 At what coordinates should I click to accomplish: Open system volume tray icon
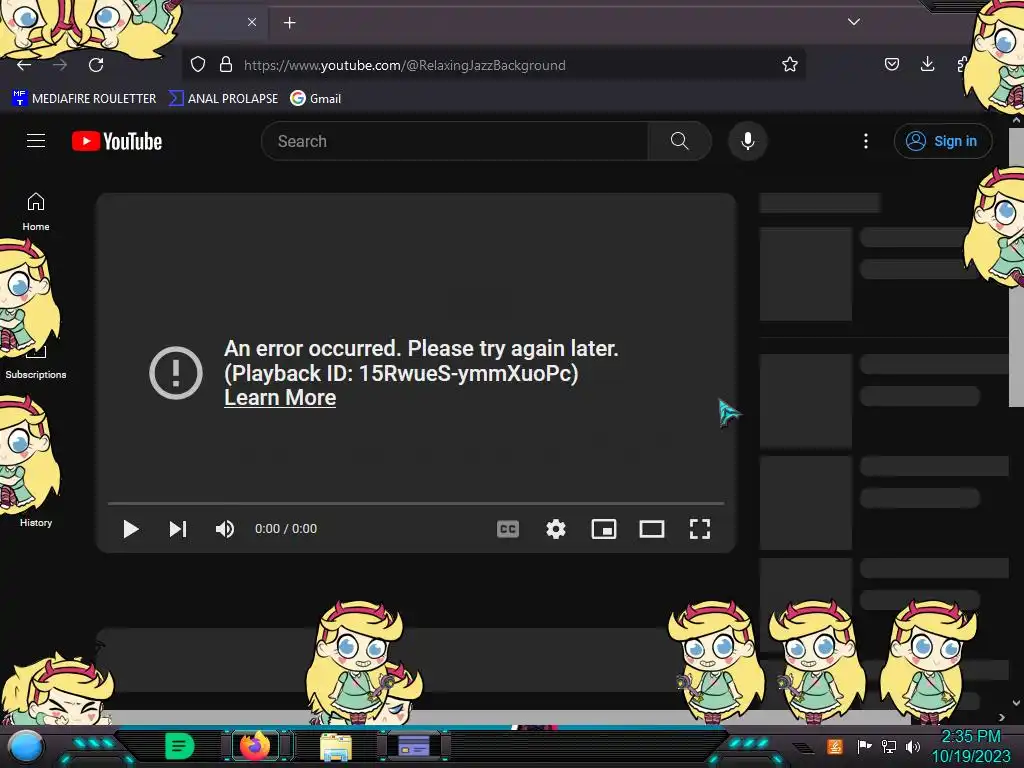coord(913,746)
